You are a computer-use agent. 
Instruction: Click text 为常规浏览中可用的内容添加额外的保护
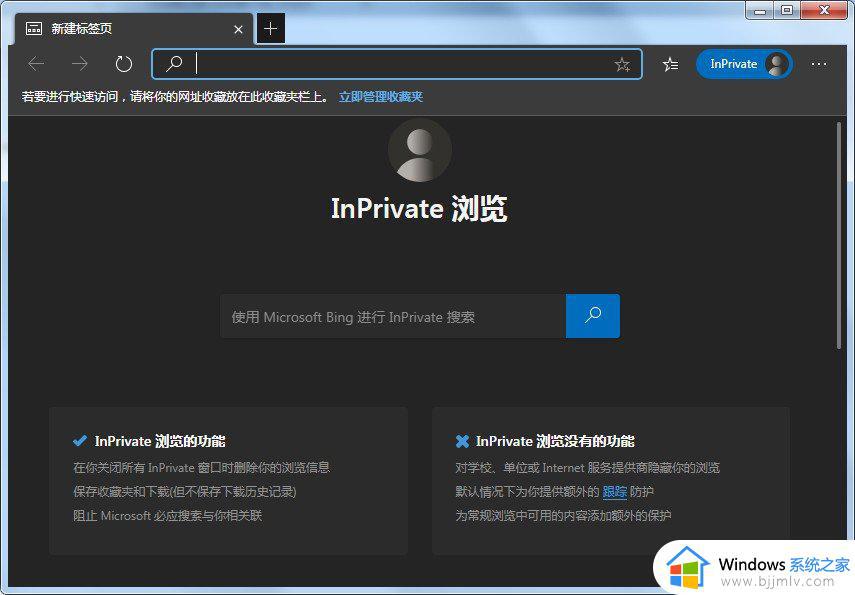pos(563,515)
